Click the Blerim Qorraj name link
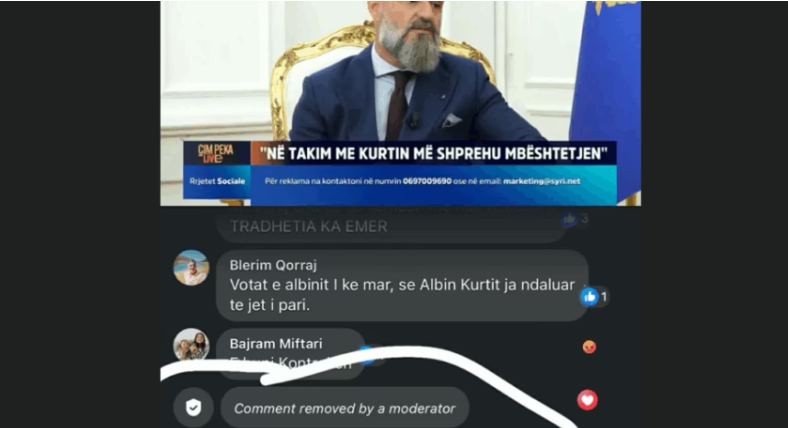Image resolution: width=788 pixels, height=428 pixels. pos(273,265)
